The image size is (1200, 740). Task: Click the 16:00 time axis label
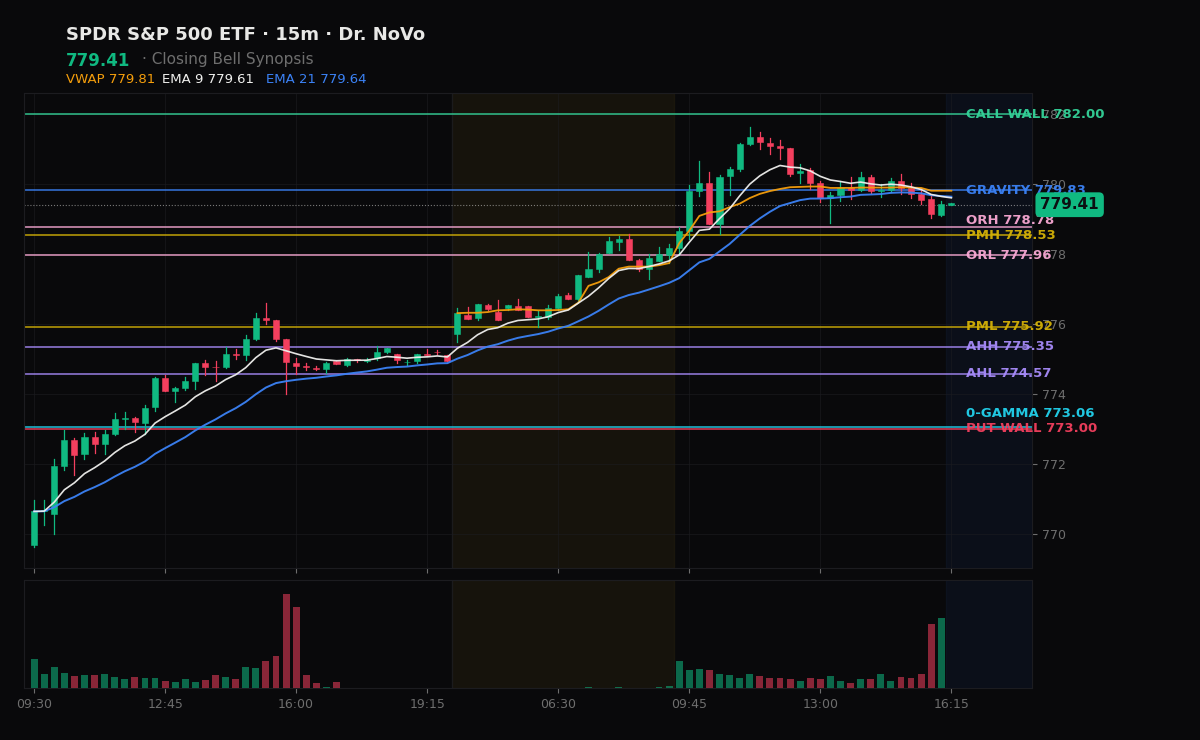coord(296,704)
